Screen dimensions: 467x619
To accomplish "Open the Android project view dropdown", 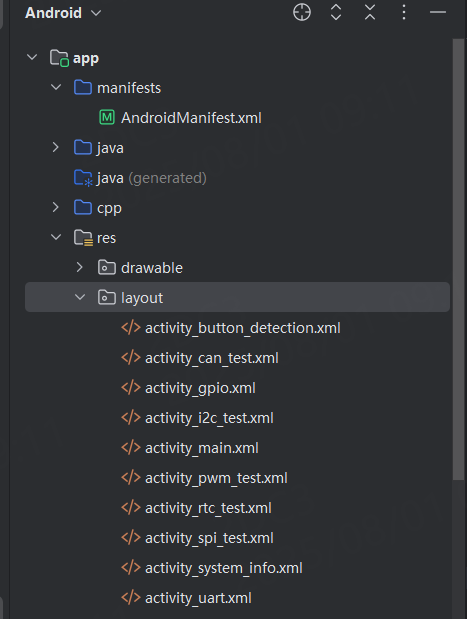I will tap(63, 13).
